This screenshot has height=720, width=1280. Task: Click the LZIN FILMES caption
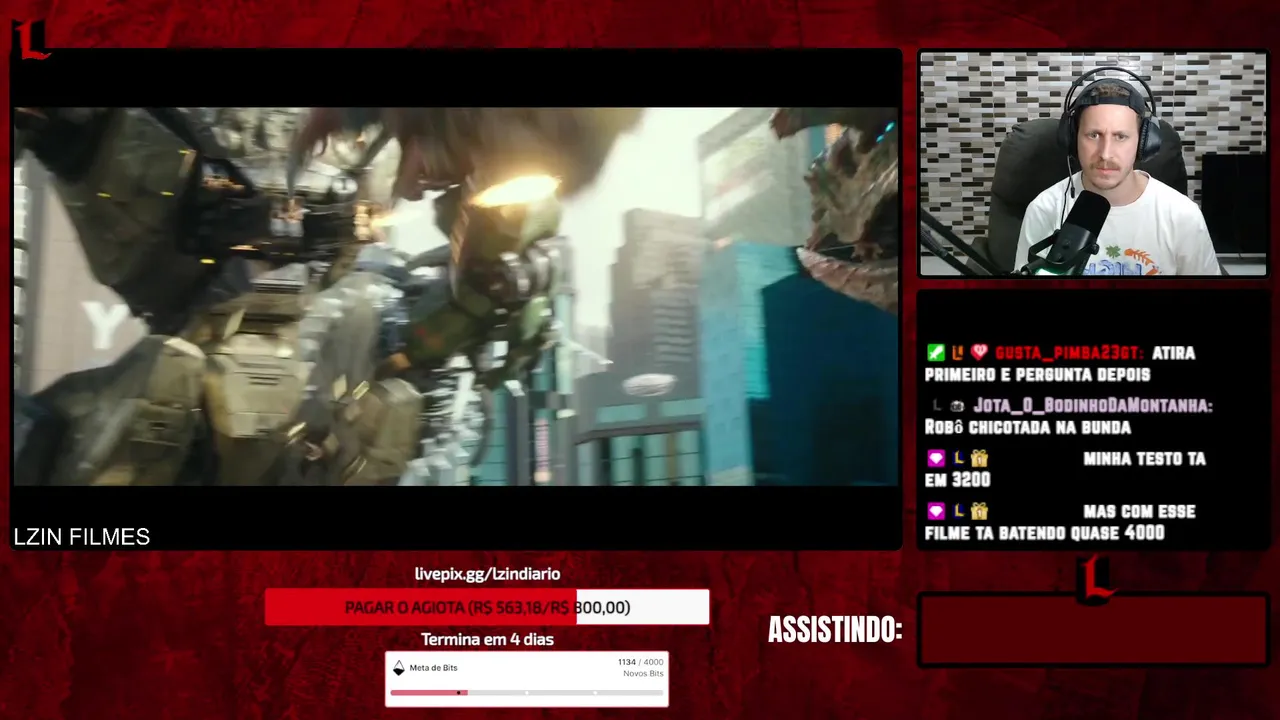click(x=82, y=537)
